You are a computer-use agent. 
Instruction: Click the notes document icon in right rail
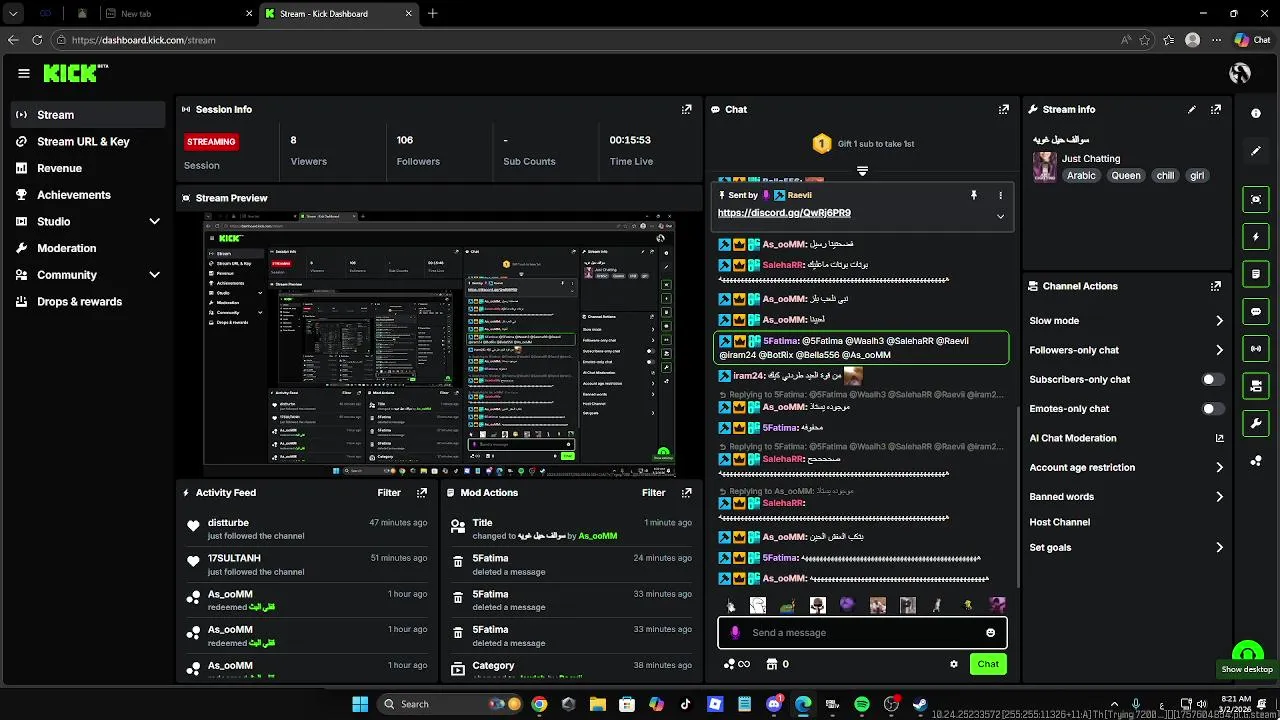point(1256,273)
